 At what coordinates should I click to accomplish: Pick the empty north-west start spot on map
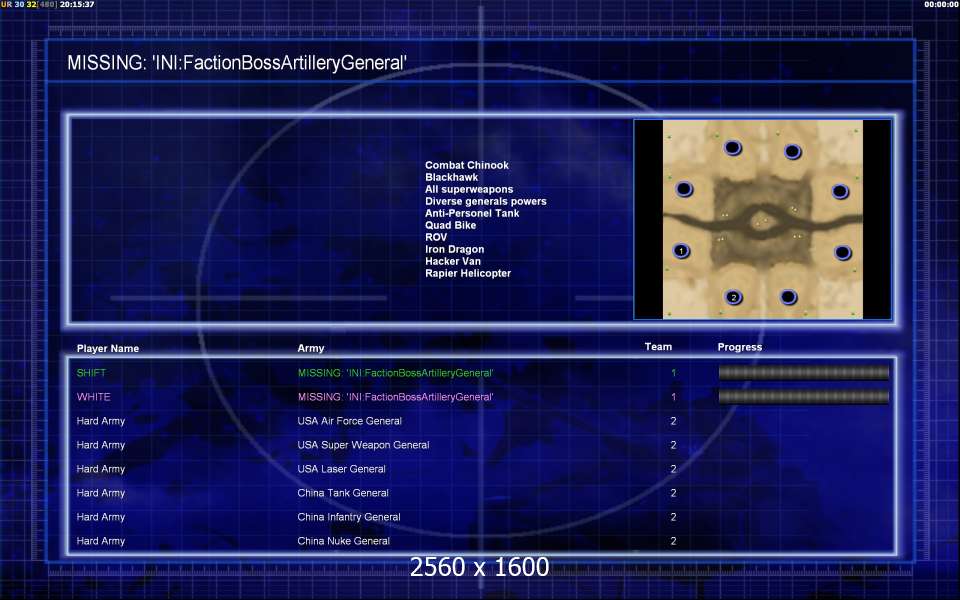pyautogui.click(x=732, y=148)
